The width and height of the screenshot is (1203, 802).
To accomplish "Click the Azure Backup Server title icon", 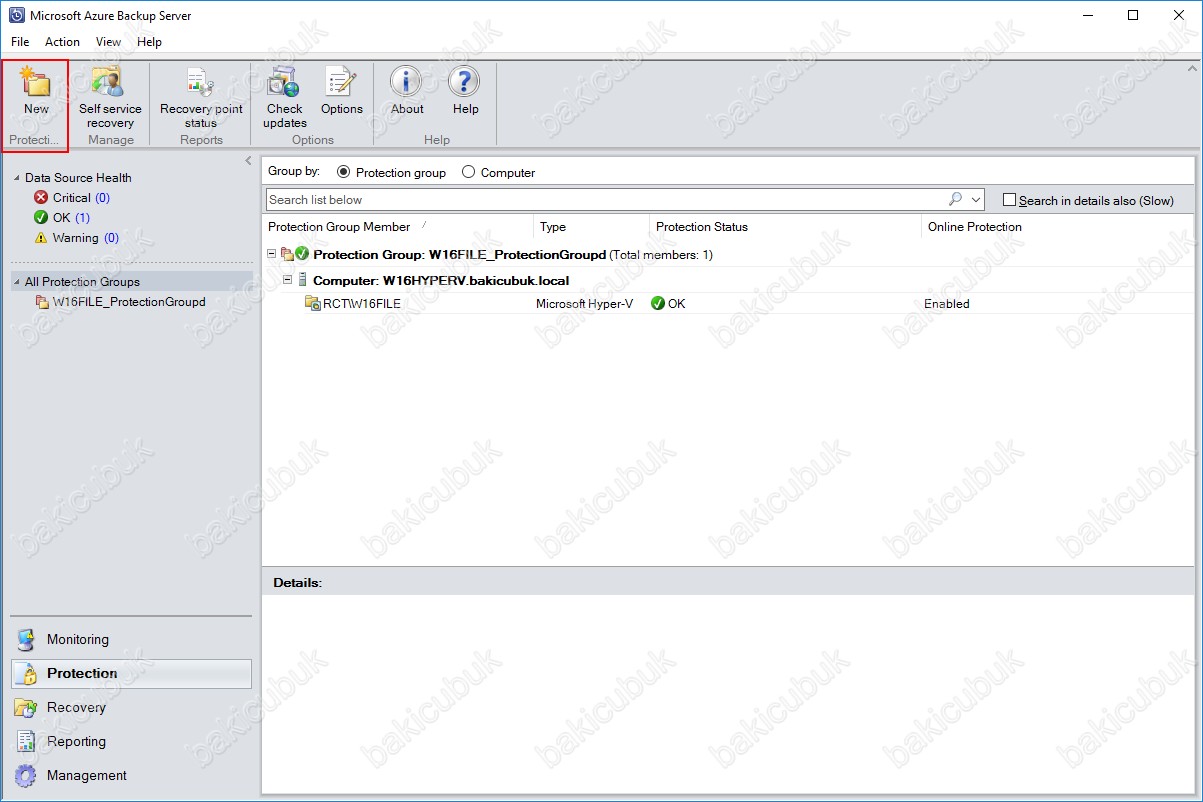I will (x=16, y=15).
